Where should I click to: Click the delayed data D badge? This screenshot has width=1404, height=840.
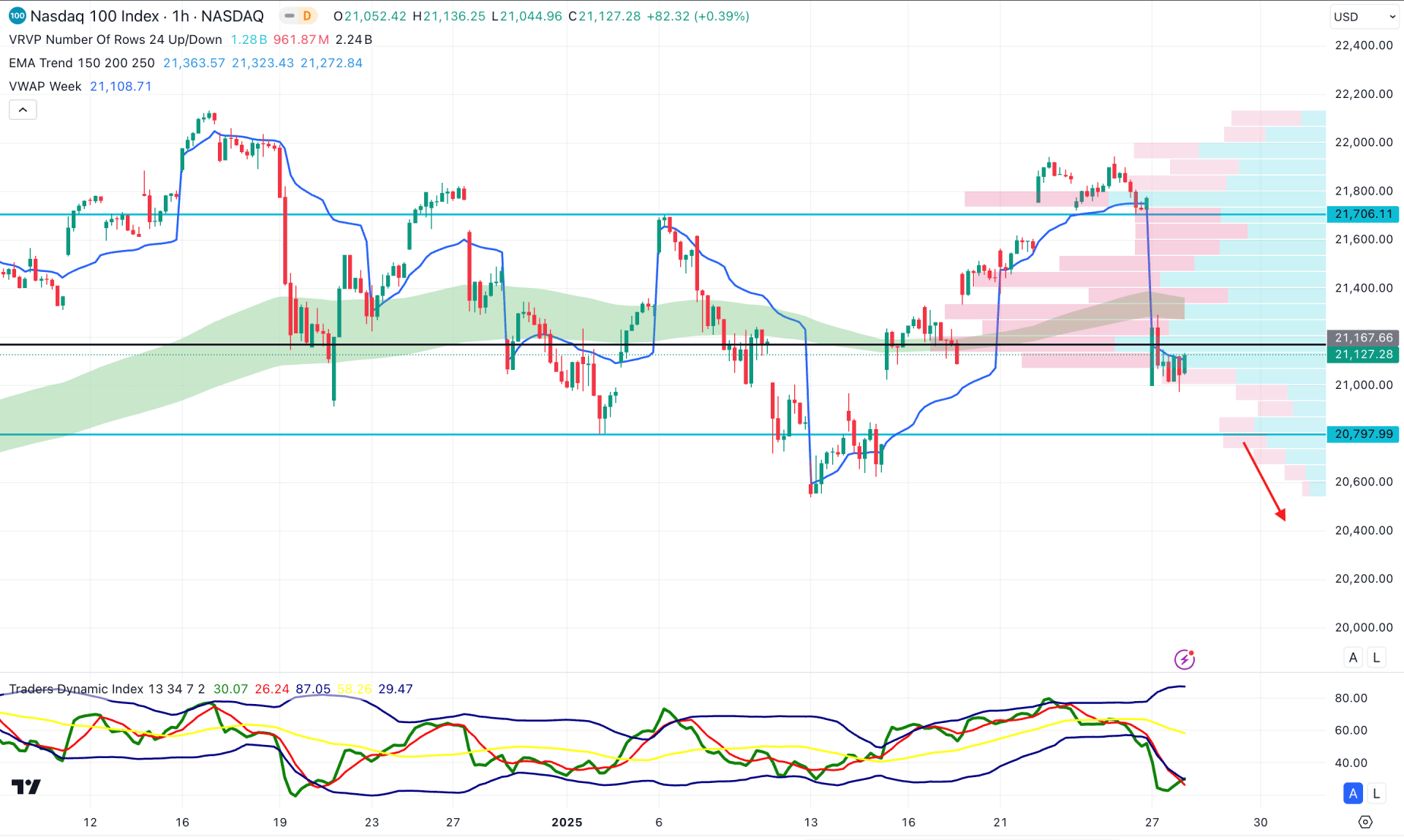coord(307,16)
